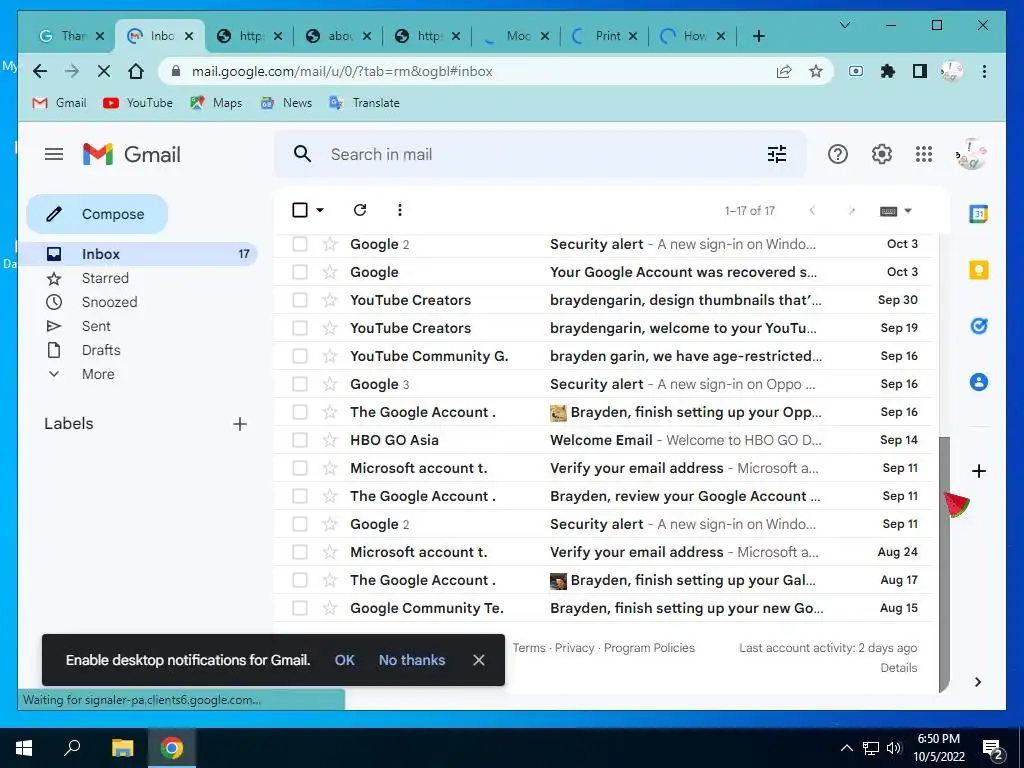Bookmark this page with star icon

[816, 71]
